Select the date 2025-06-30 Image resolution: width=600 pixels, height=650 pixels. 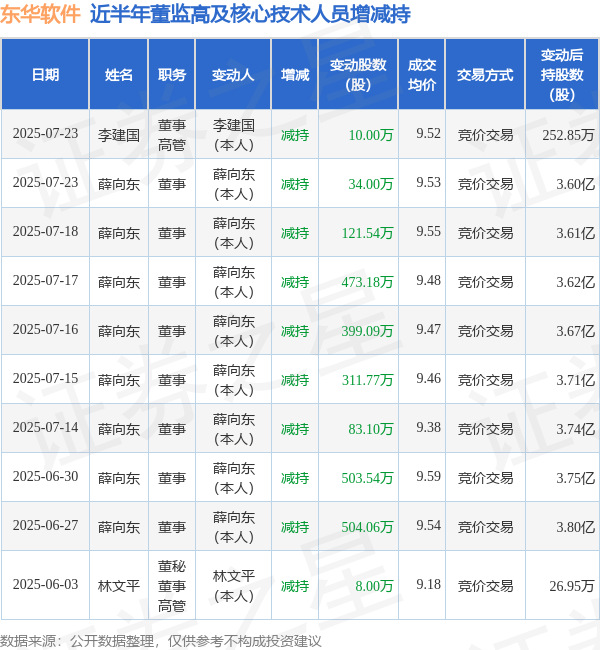tap(46, 476)
